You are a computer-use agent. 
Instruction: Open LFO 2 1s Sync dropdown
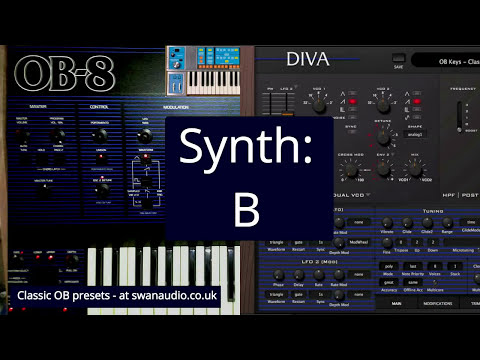(x=320, y=295)
